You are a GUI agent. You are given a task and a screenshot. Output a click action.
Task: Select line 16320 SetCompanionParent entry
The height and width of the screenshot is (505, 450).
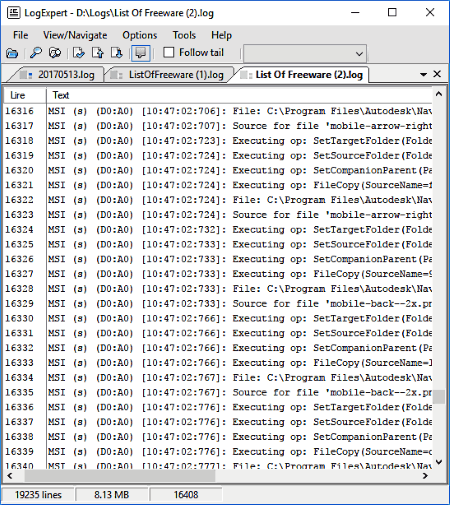coord(218,170)
